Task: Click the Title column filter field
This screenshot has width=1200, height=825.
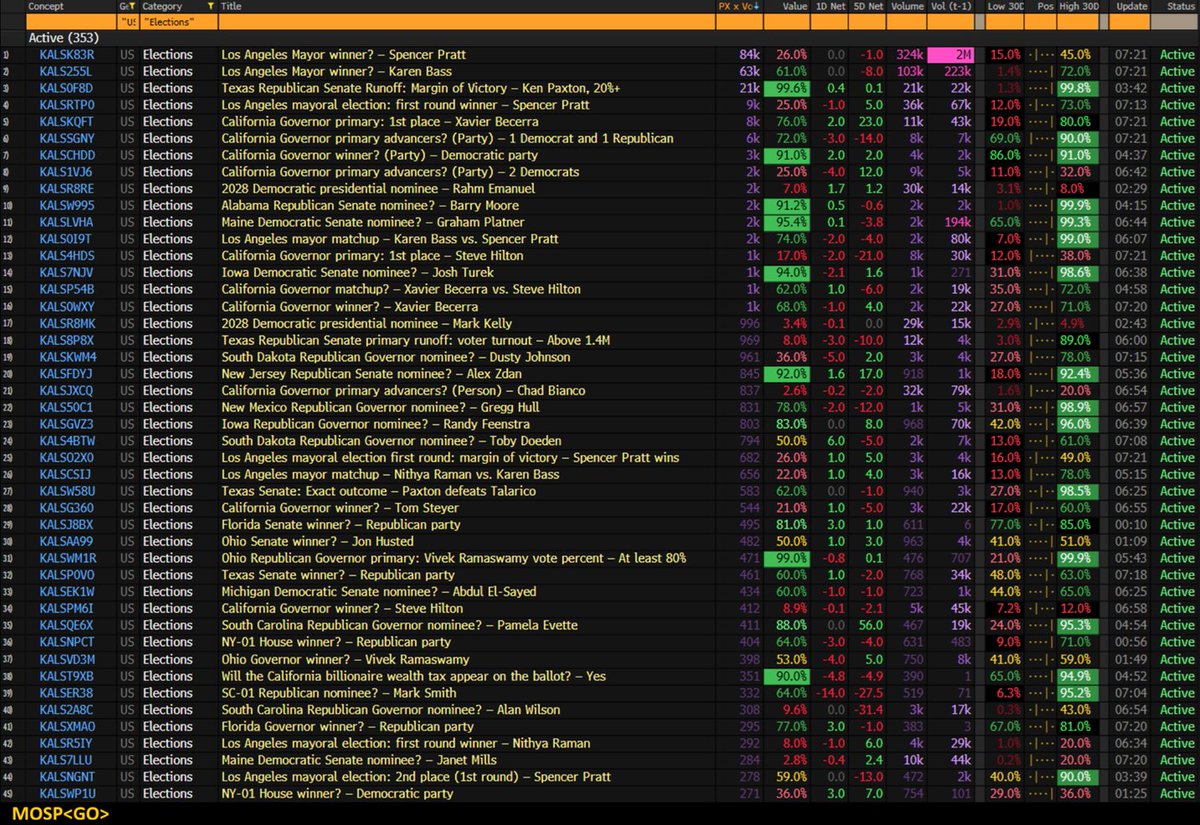Action: (467, 21)
